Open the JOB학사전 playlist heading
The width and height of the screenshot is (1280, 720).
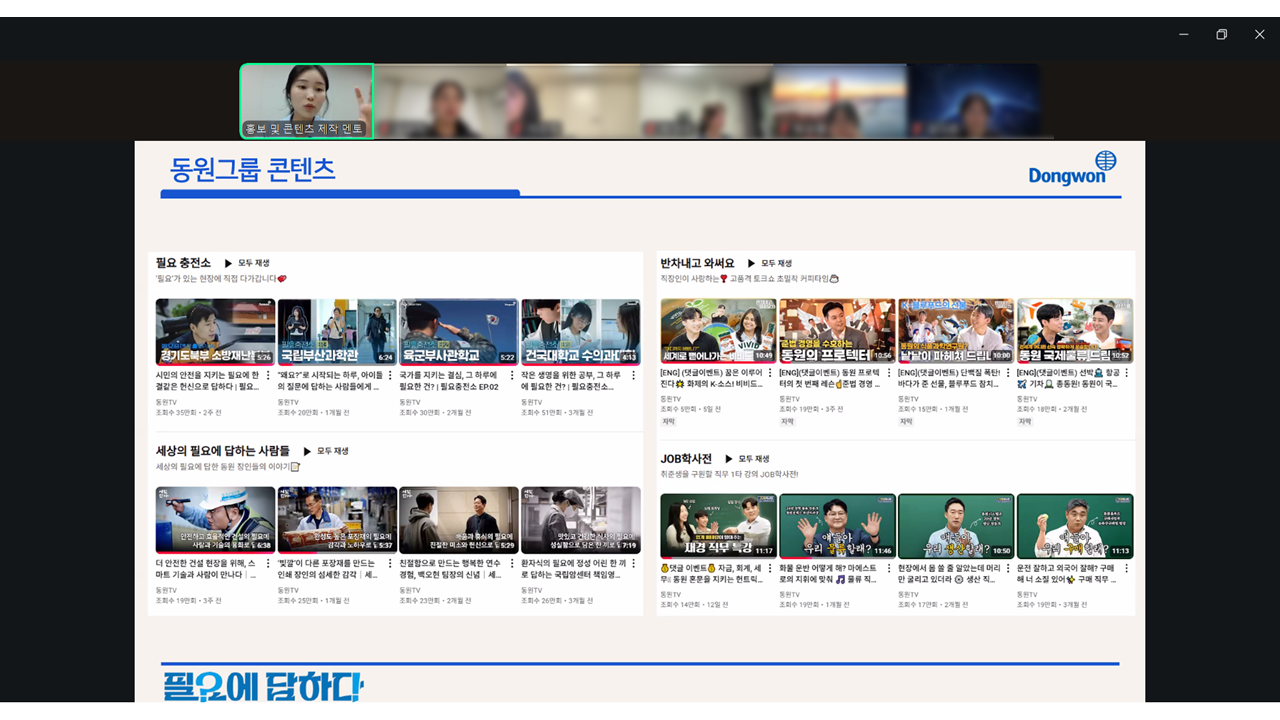pos(686,459)
